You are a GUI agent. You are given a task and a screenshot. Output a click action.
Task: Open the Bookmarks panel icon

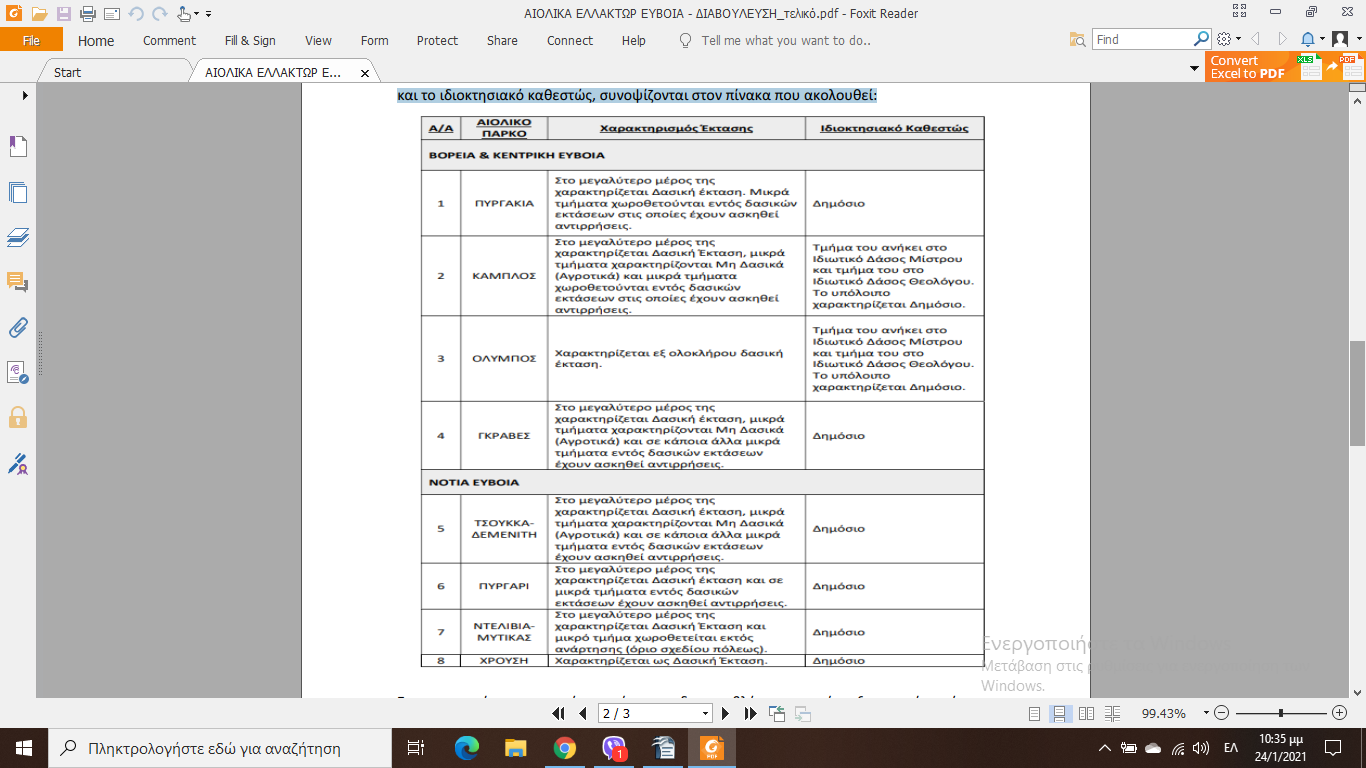18,147
